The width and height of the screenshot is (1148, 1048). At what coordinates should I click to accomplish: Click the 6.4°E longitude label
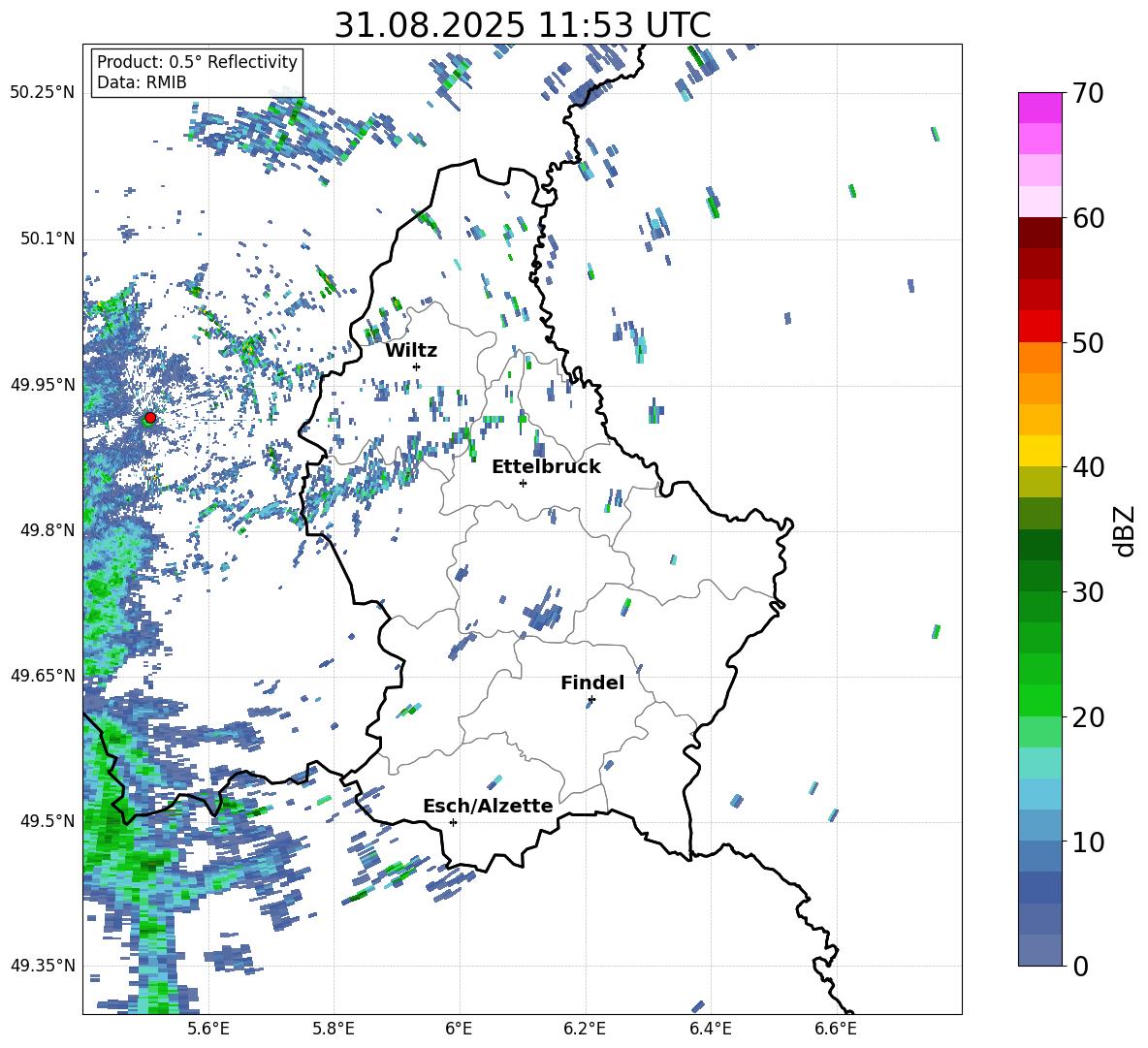710,1030
